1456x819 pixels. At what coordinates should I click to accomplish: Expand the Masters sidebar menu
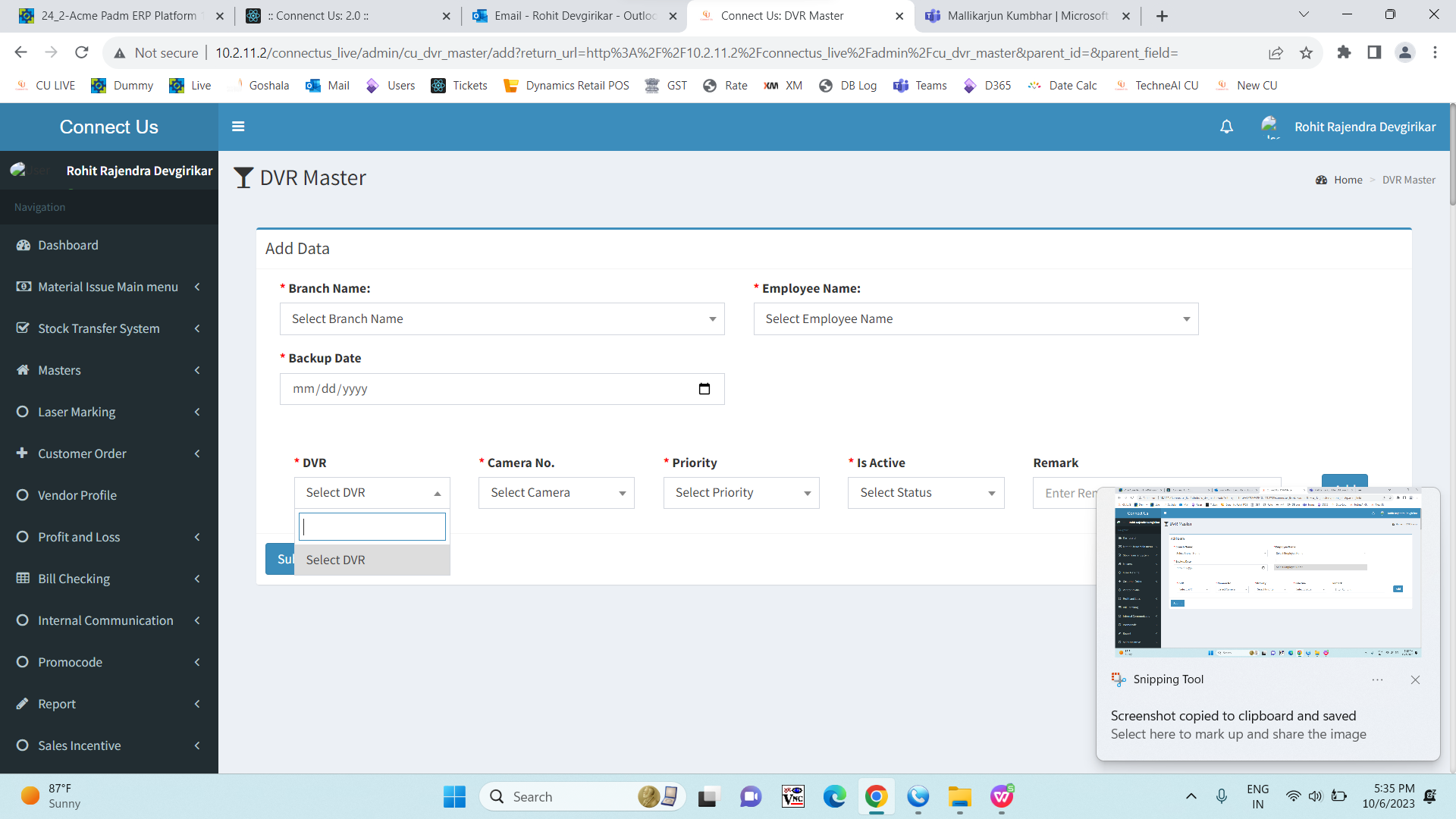click(109, 370)
